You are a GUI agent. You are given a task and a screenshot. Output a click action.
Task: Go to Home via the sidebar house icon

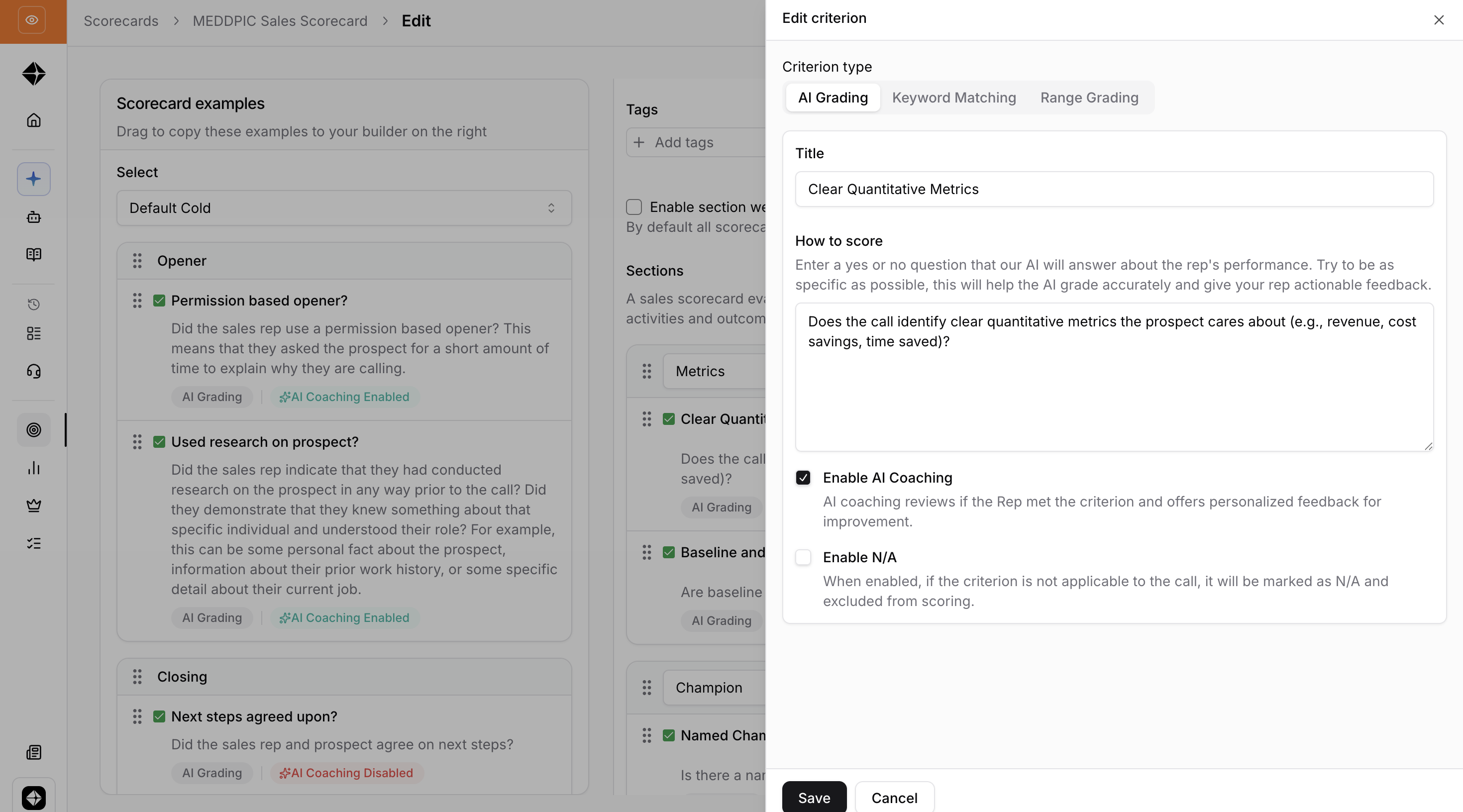point(33,120)
